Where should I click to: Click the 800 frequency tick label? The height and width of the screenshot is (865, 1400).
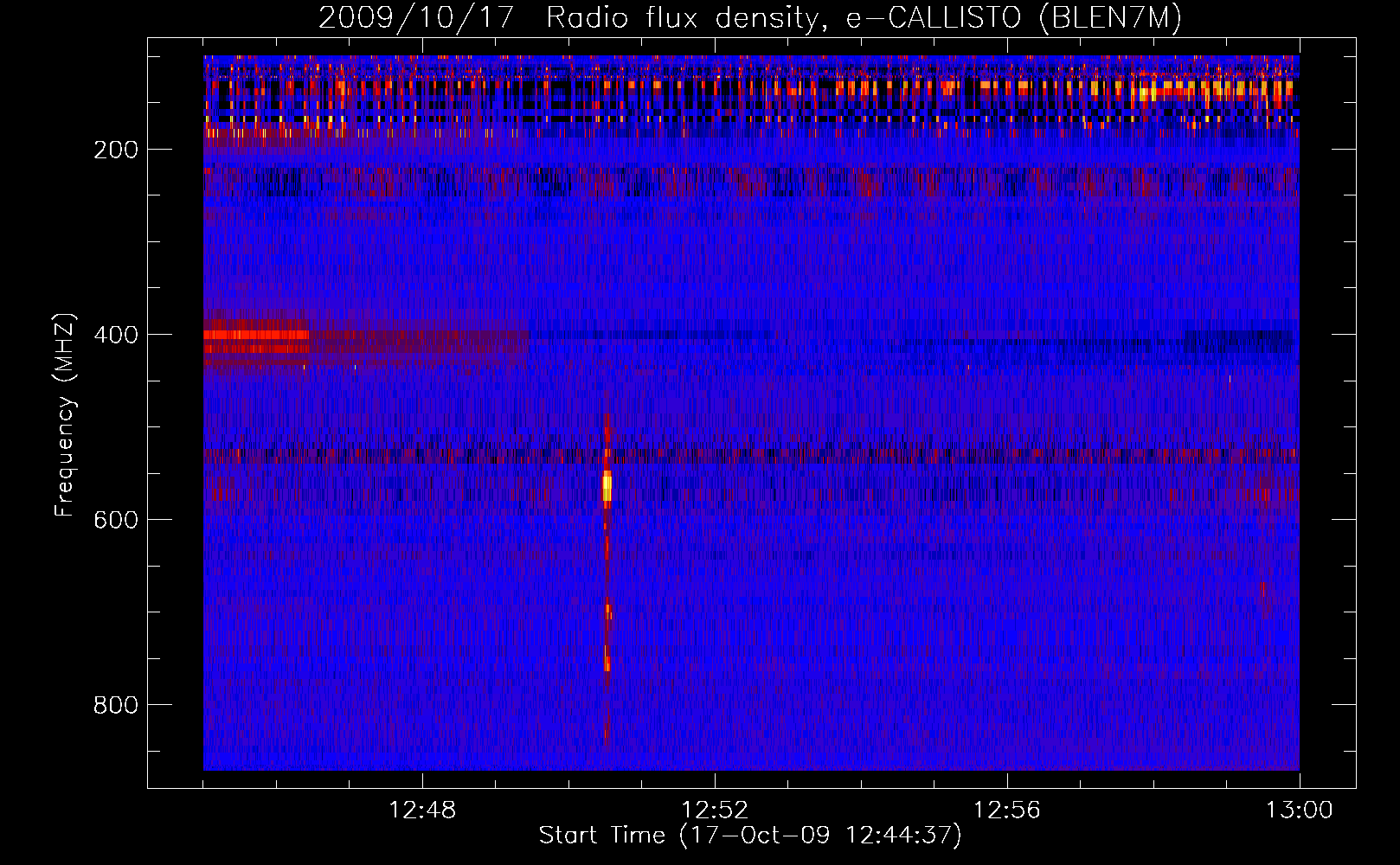tap(116, 705)
